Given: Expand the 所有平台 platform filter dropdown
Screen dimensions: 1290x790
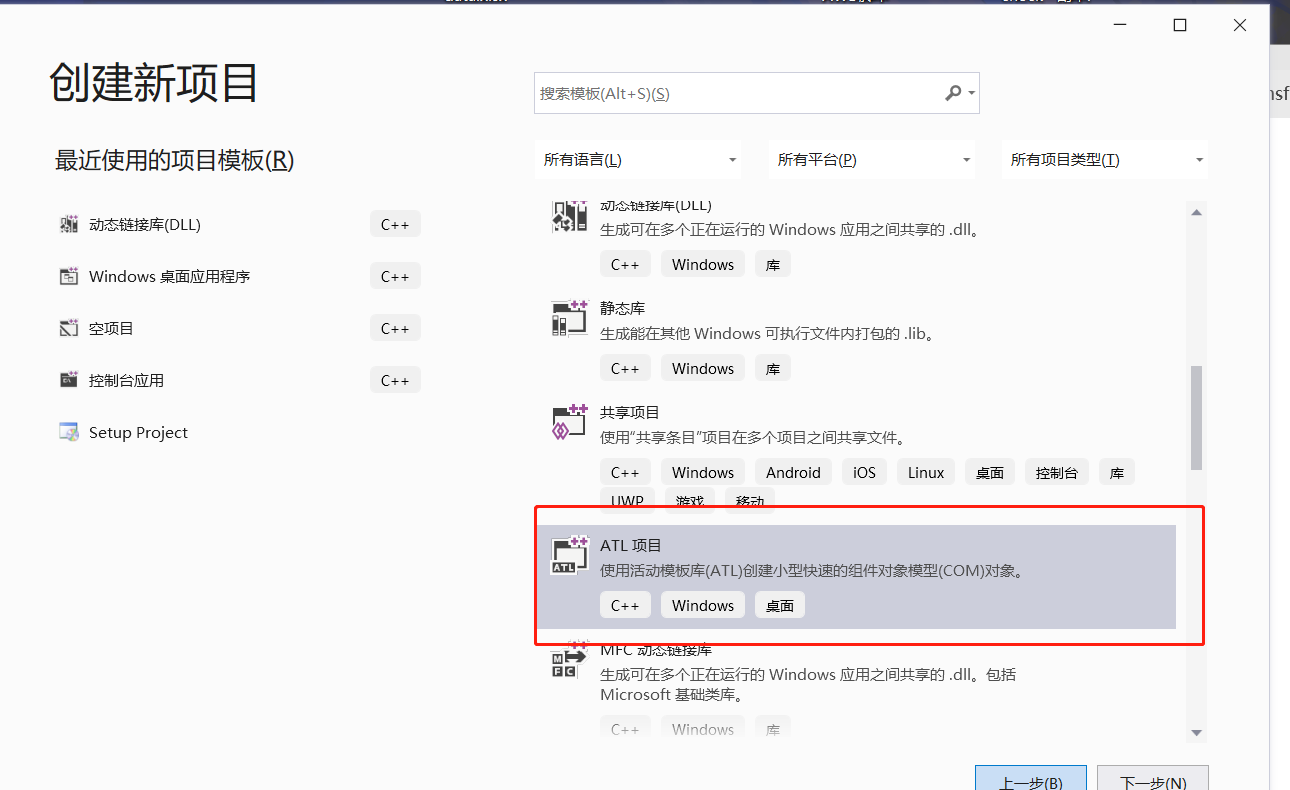Looking at the screenshot, I should [x=872, y=160].
